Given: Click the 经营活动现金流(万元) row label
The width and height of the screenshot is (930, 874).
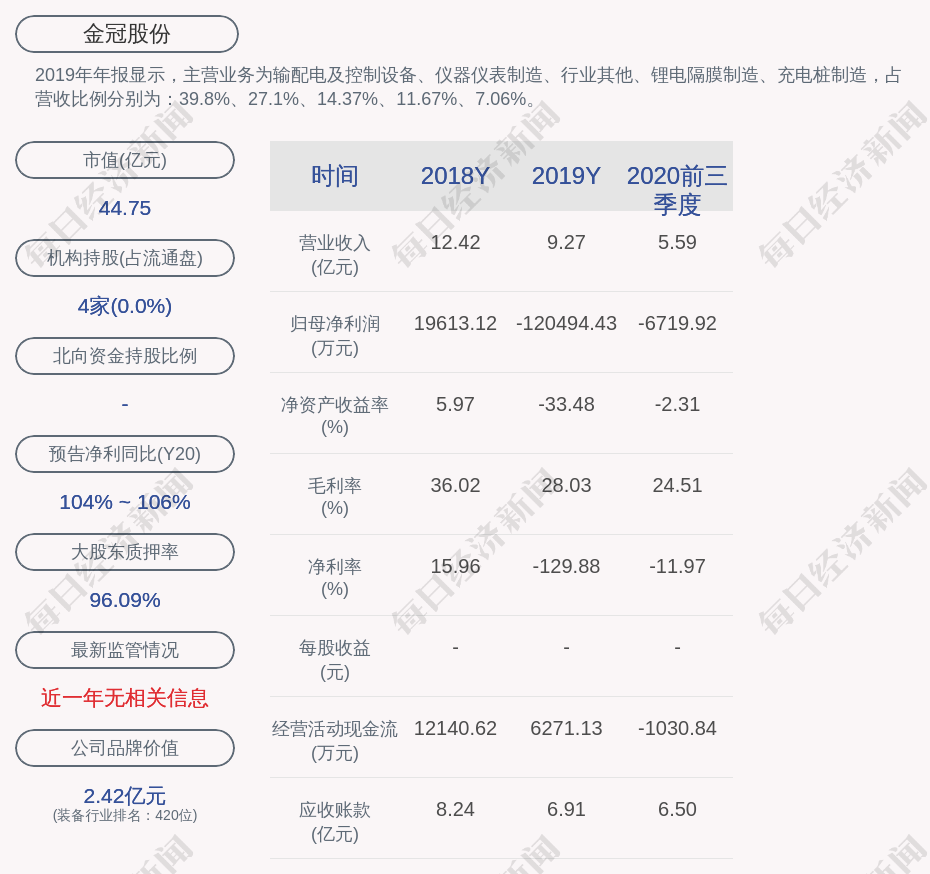Looking at the screenshot, I should (x=335, y=741).
